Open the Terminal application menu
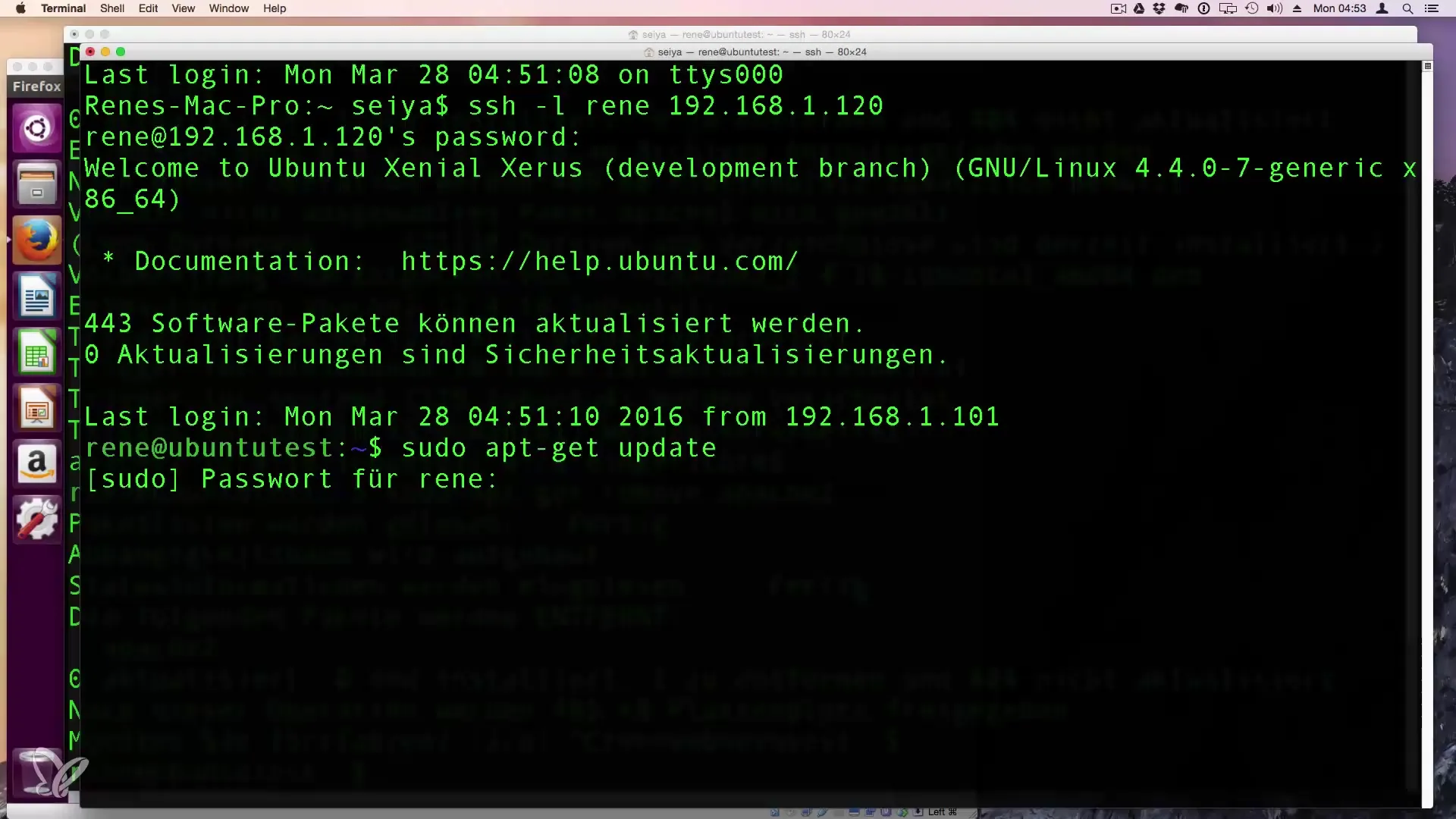This screenshot has height=819, width=1456. coord(63,8)
